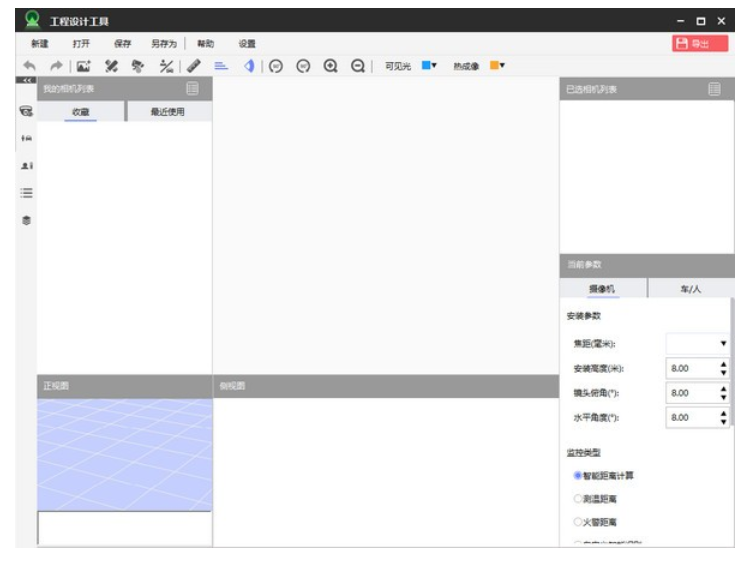This screenshot has height=566, width=739.
Task: Click the 正视图 grid preview thumbnail
Action: pyautogui.click(x=125, y=455)
